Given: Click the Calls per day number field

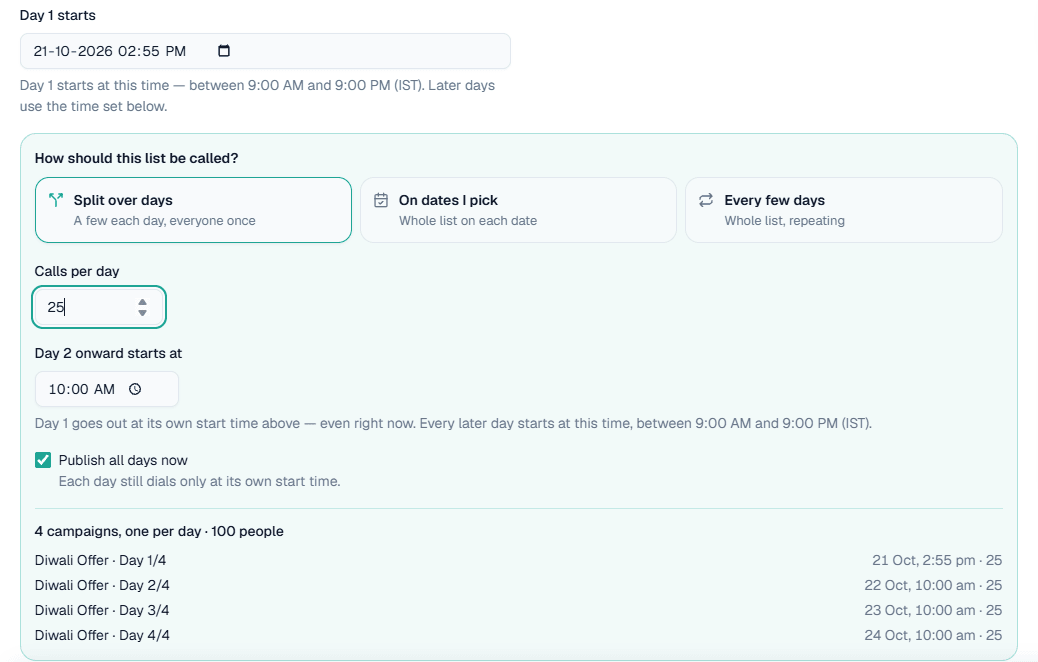Looking at the screenshot, I should [99, 307].
